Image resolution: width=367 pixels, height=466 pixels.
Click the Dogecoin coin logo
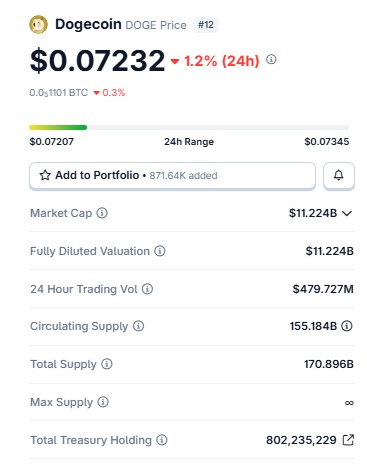point(38,25)
